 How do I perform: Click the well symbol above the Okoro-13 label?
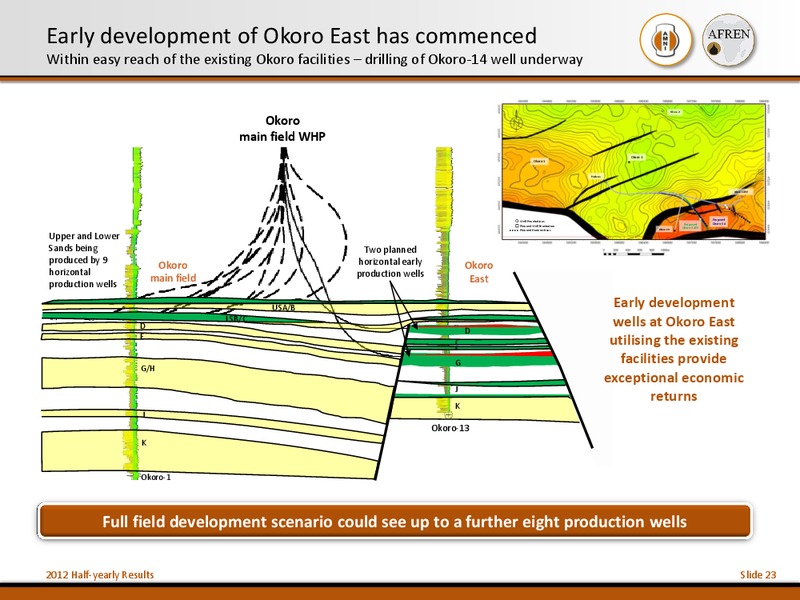[449, 415]
